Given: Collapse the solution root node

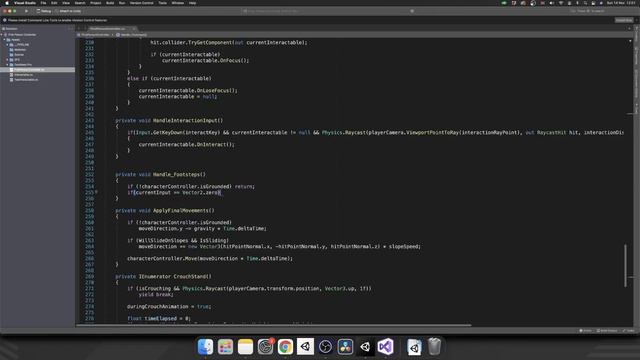Looking at the screenshot, I should click(x=2, y=35).
